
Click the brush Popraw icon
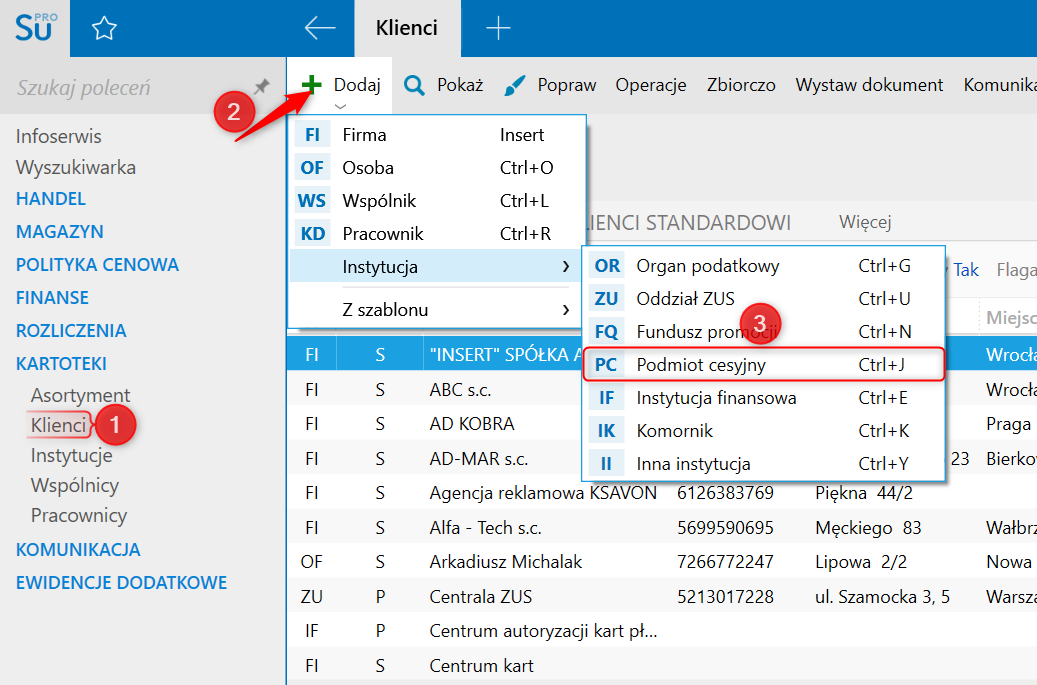click(514, 85)
